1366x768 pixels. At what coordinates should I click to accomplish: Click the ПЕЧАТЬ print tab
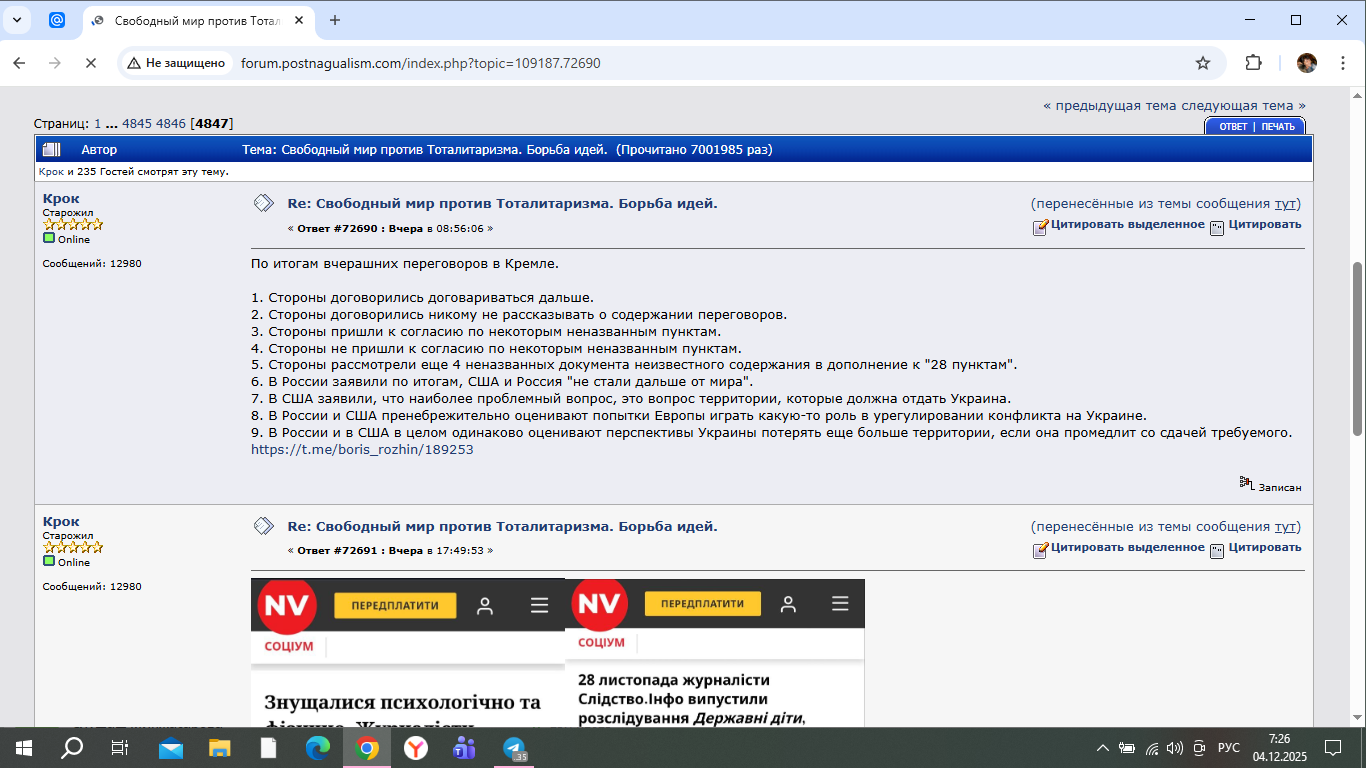click(1277, 127)
